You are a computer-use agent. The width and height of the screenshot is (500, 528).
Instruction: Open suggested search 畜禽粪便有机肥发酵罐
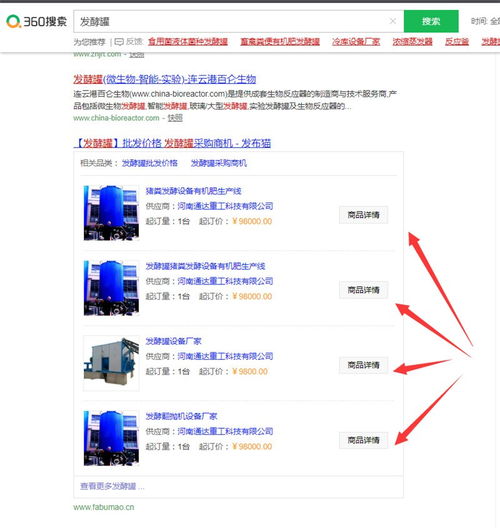280,42
